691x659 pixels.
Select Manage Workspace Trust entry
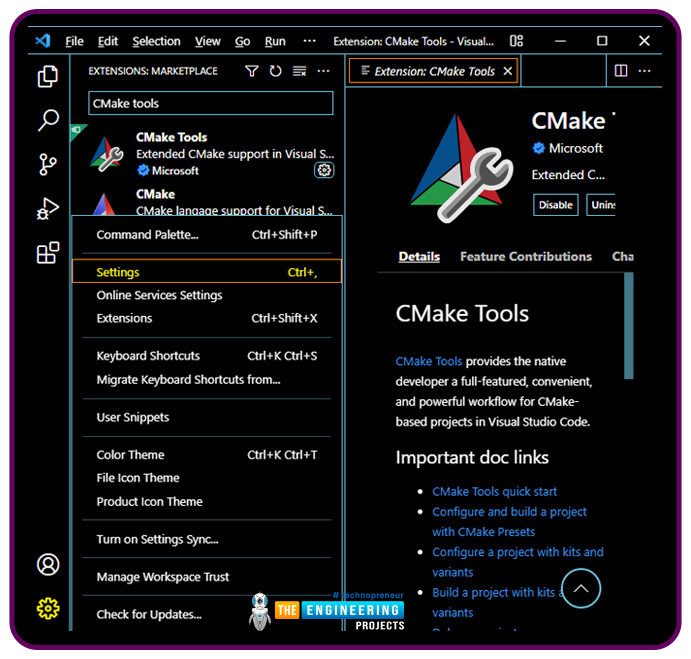(207, 577)
